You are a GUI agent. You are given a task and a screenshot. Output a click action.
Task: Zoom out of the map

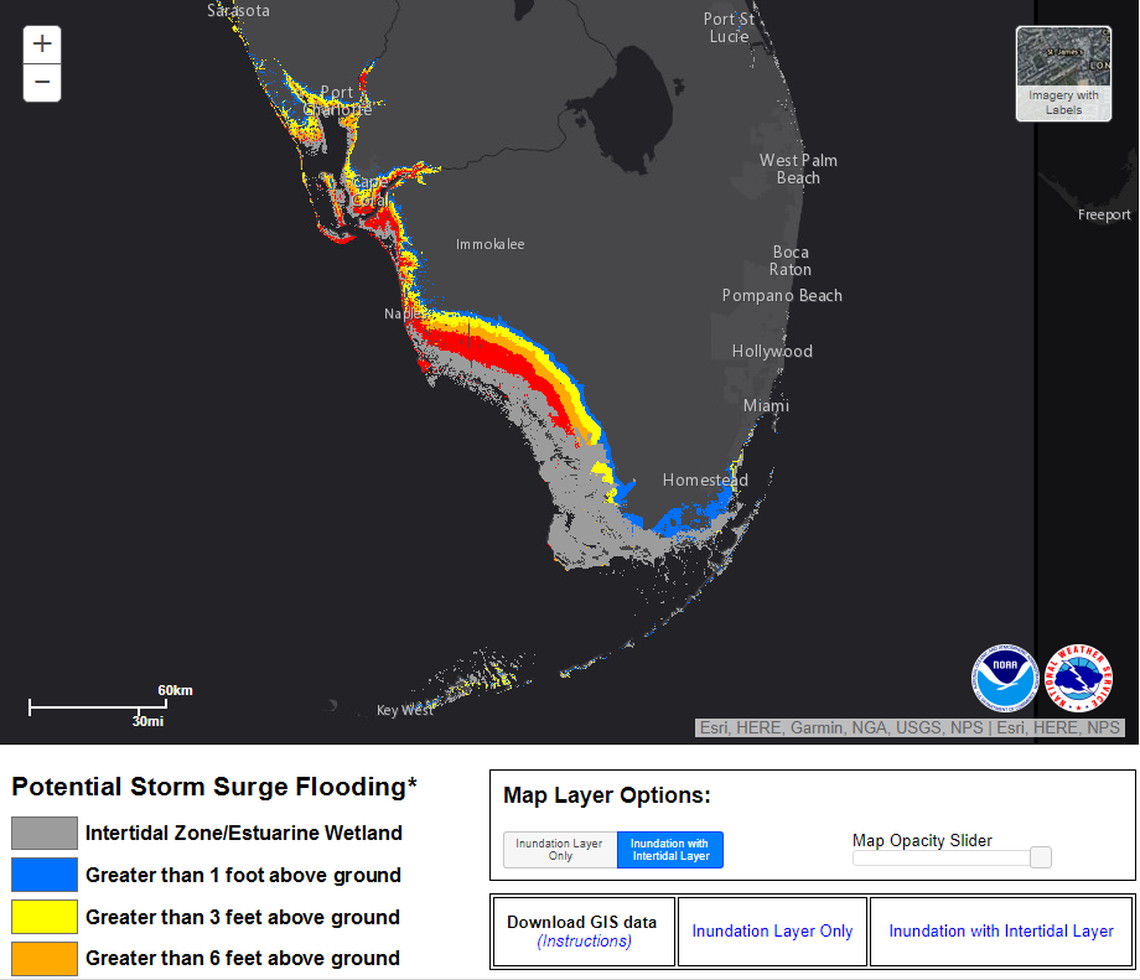pyautogui.click(x=42, y=82)
